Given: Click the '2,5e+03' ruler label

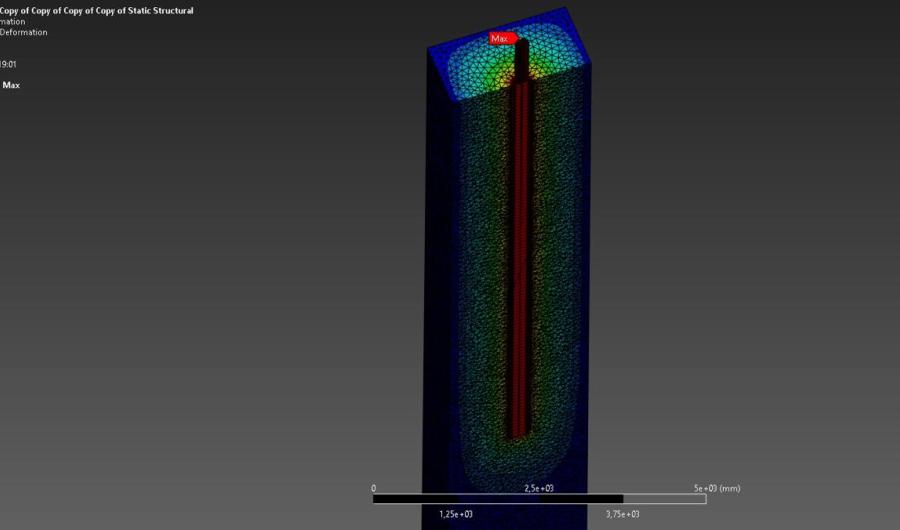Looking at the screenshot, I should point(539,488).
